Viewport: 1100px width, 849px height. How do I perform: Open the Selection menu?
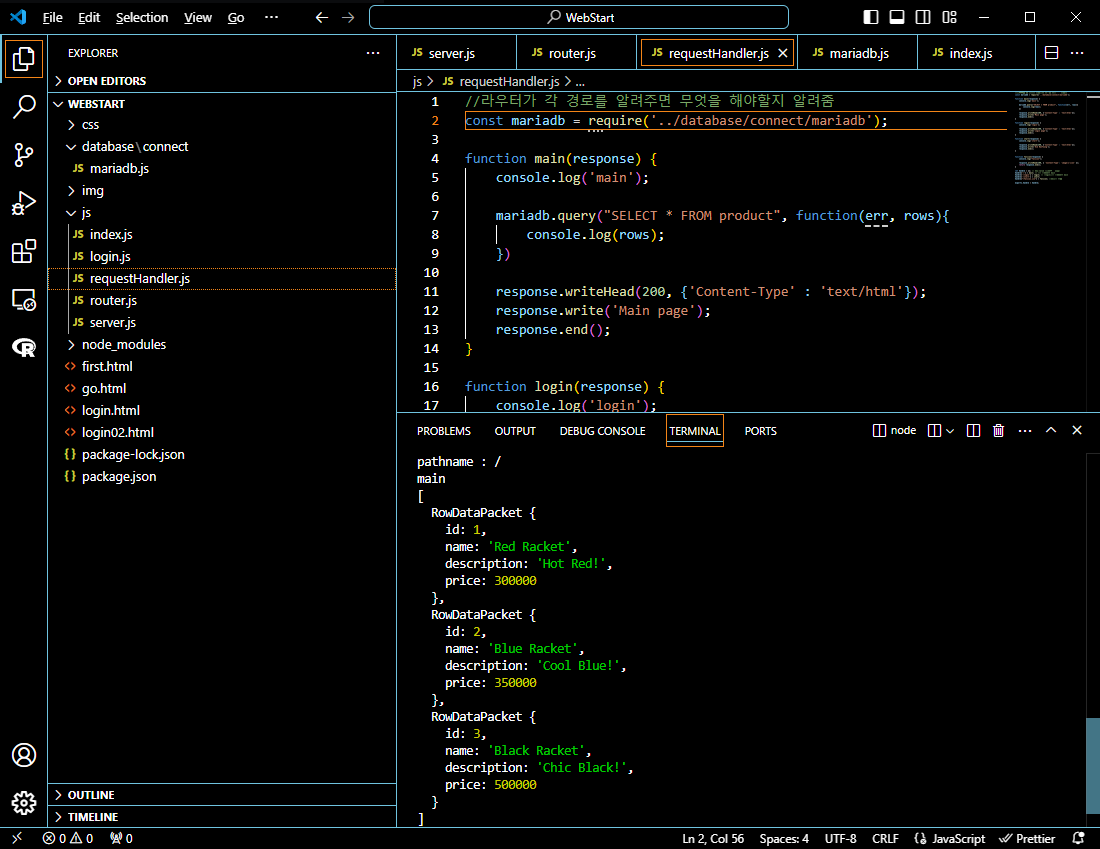point(142,18)
